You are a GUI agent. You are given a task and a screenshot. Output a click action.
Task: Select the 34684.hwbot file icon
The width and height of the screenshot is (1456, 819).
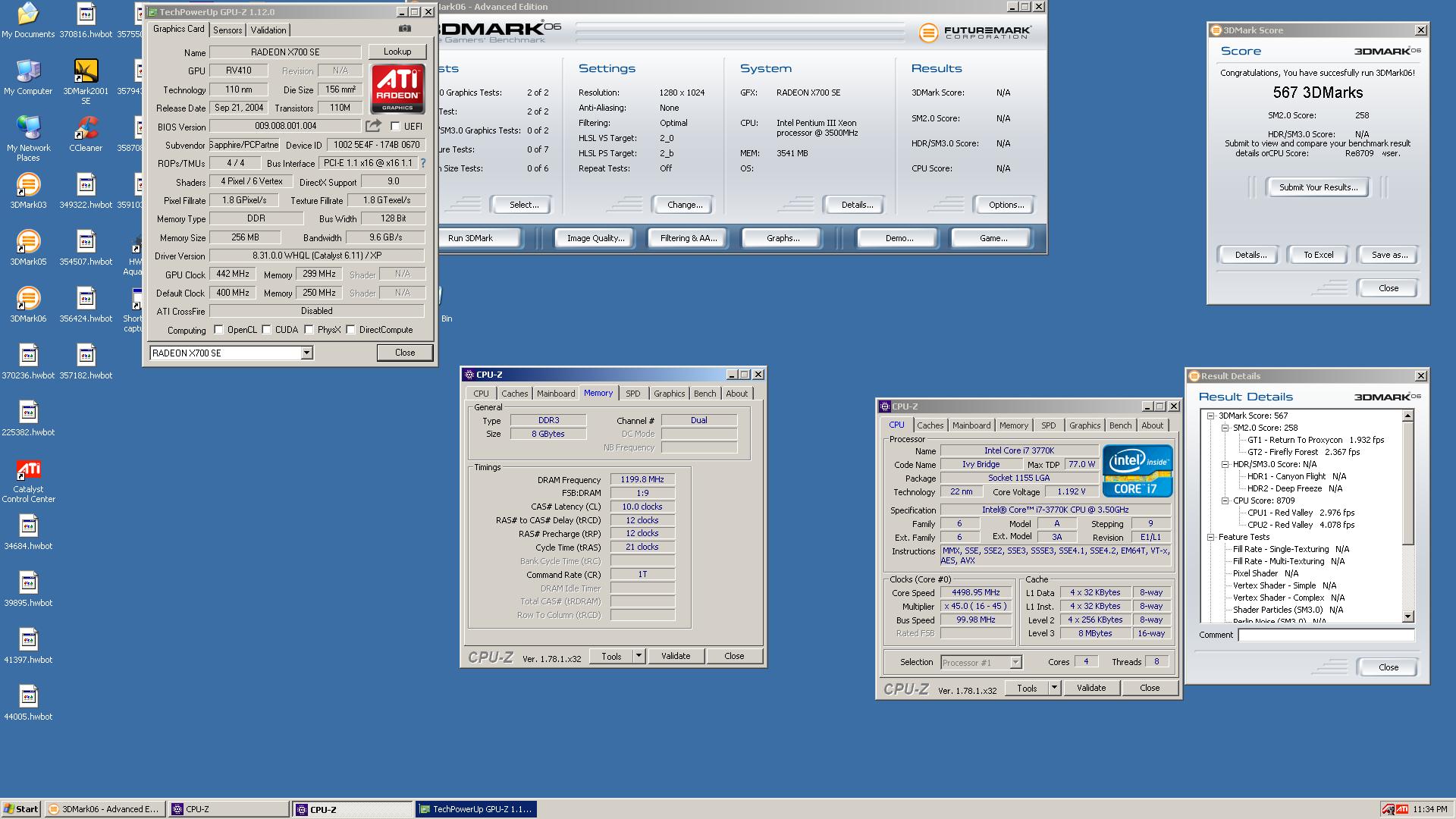(x=28, y=532)
